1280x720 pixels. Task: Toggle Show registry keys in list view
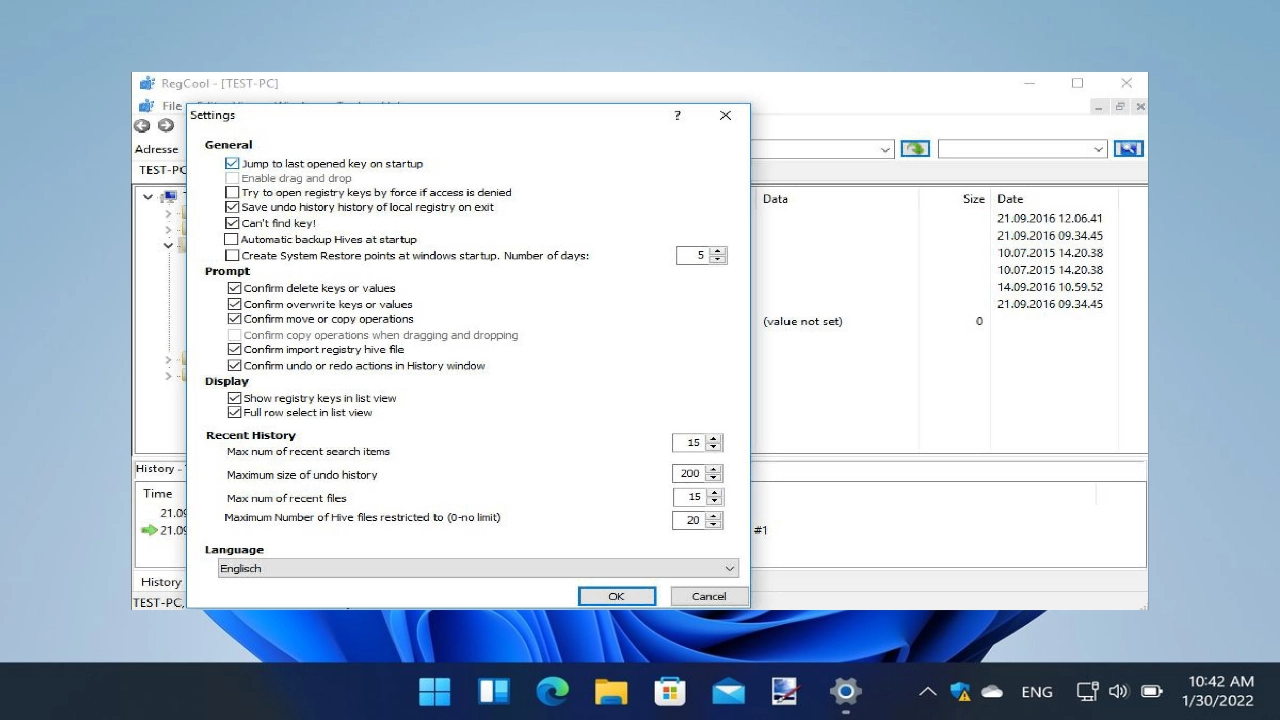(235, 397)
